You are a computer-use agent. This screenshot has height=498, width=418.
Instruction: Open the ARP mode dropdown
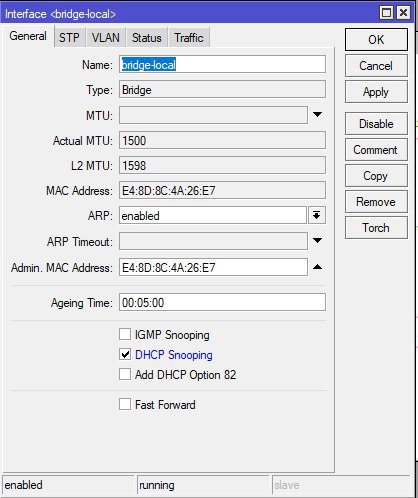[x=317, y=215]
